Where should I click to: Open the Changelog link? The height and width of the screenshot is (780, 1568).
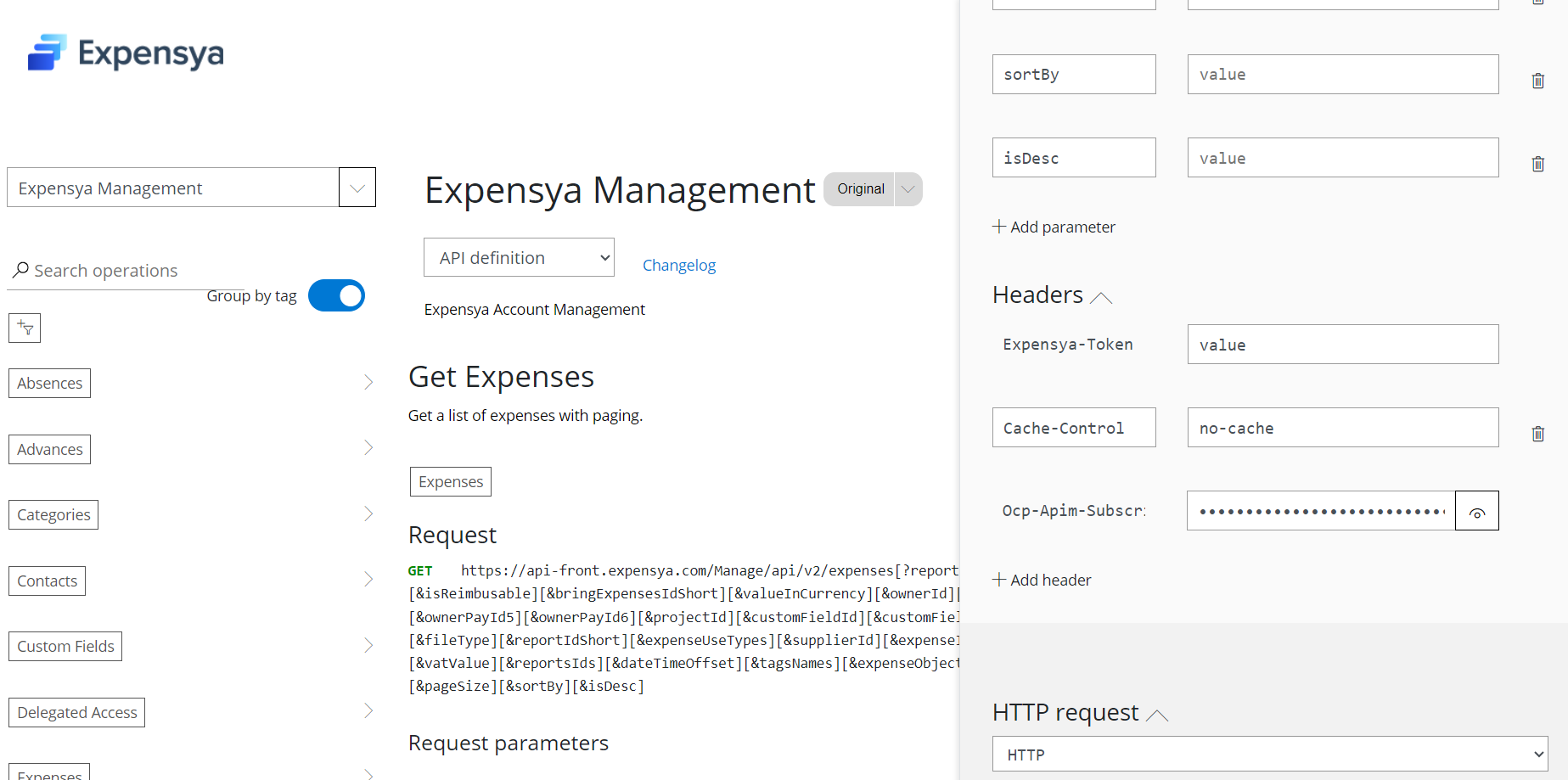click(x=678, y=265)
